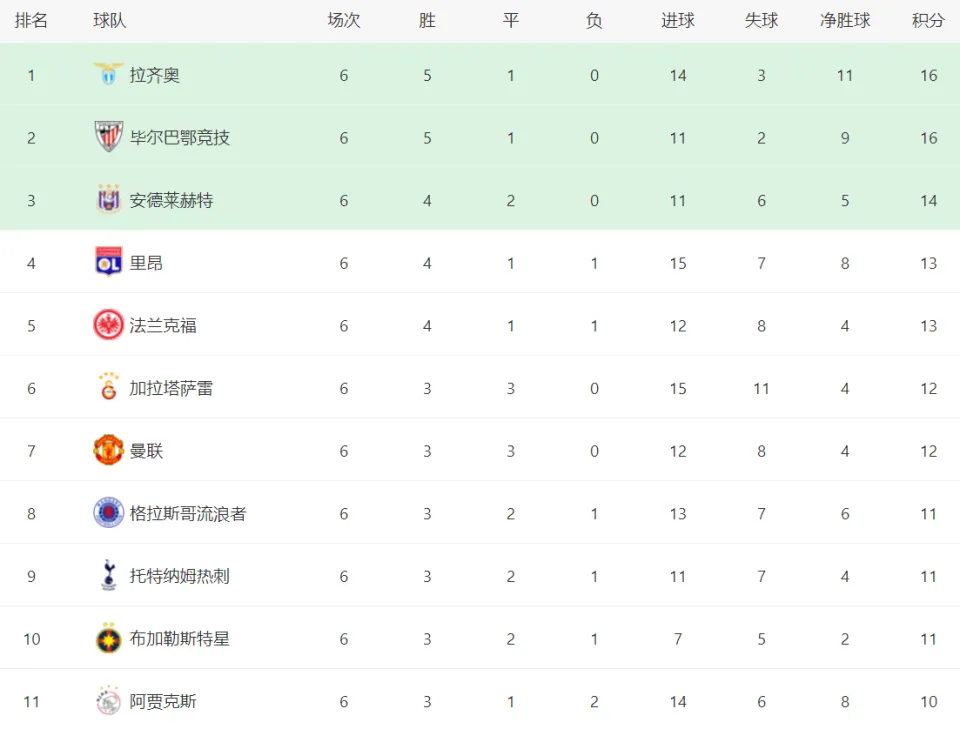Click the FCSB star badge icon
Viewport: 960px width, 729px height.
tap(108, 638)
